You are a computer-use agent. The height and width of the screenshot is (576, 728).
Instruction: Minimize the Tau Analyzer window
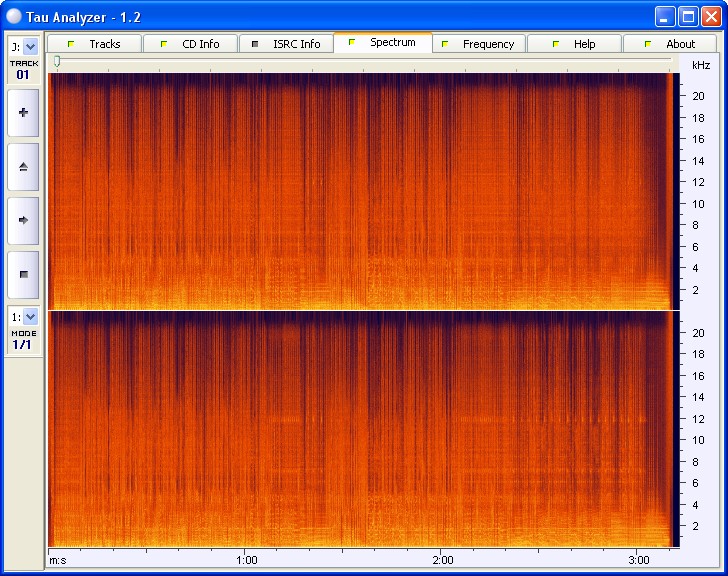(665, 16)
